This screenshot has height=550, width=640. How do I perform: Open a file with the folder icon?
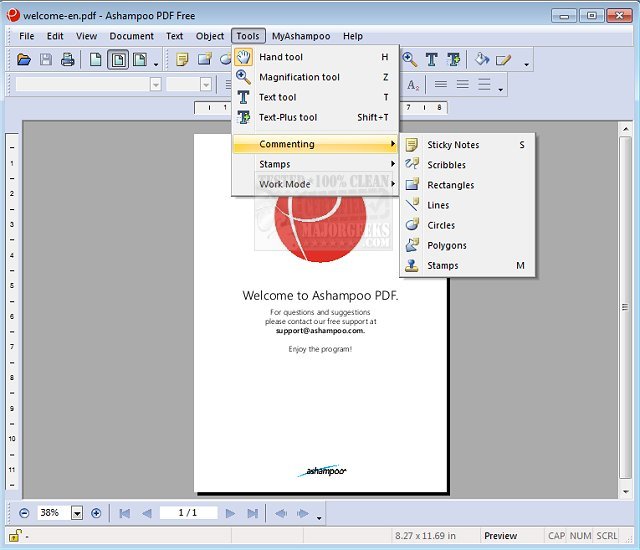[x=24, y=60]
